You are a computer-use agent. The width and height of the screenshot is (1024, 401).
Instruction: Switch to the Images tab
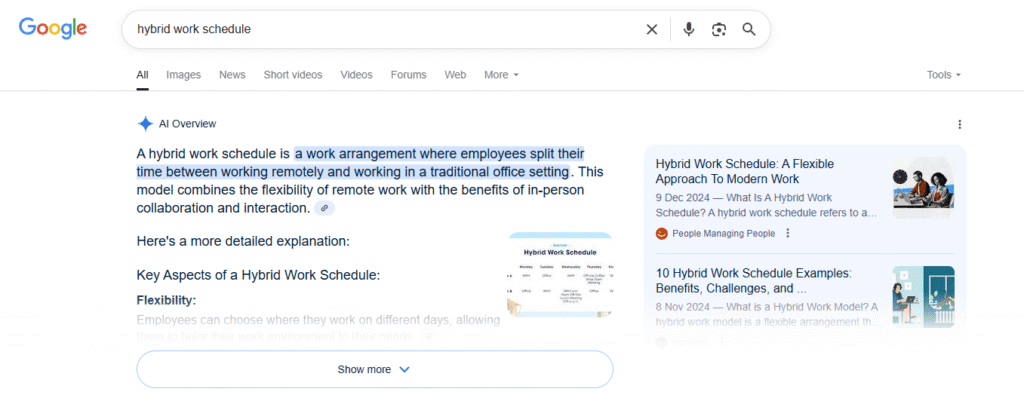(x=183, y=75)
